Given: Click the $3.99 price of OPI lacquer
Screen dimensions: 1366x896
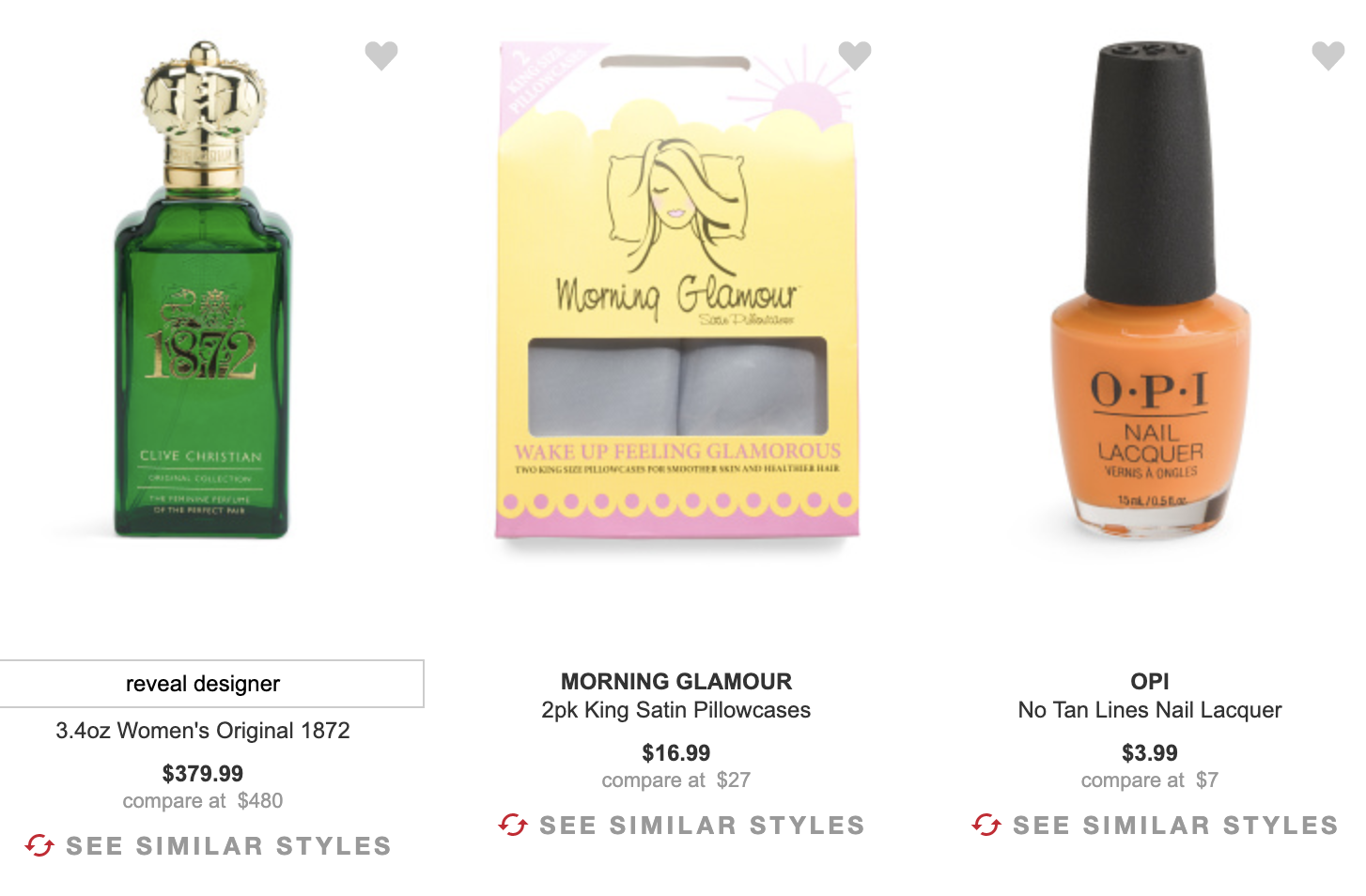Looking at the screenshot, I should (x=1150, y=753).
